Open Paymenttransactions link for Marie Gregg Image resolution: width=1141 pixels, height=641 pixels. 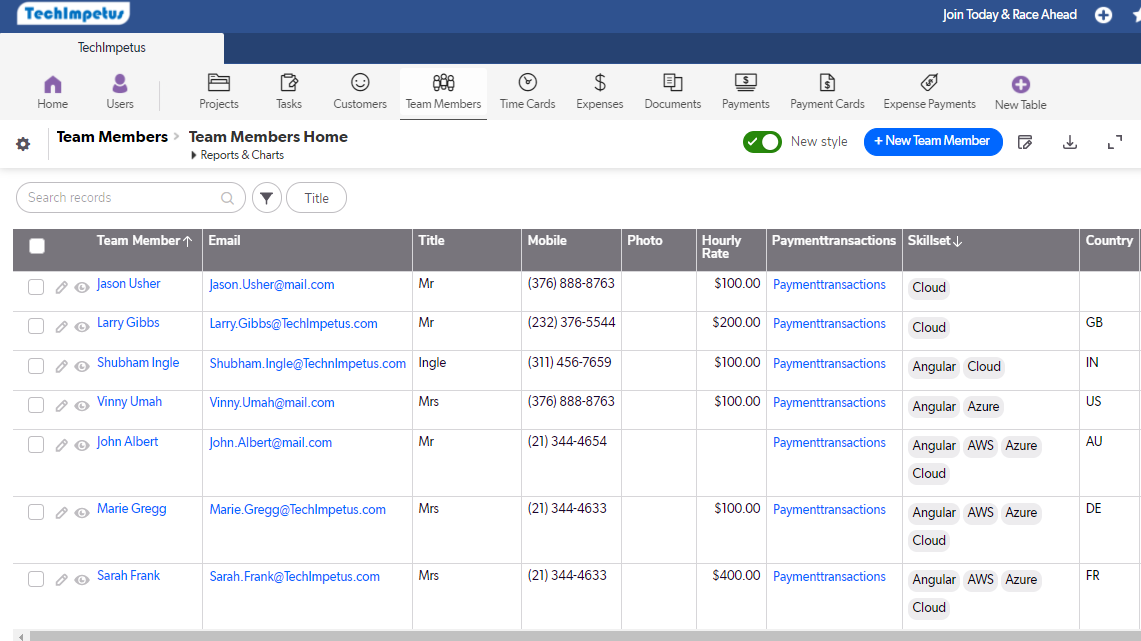(829, 509)
